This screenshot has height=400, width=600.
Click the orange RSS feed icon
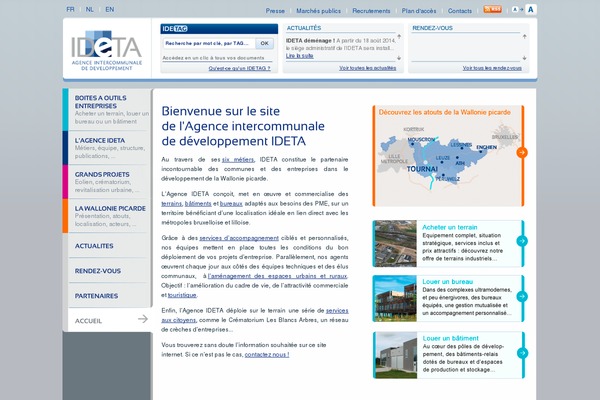pyautogui.click(x=492, y=9)
